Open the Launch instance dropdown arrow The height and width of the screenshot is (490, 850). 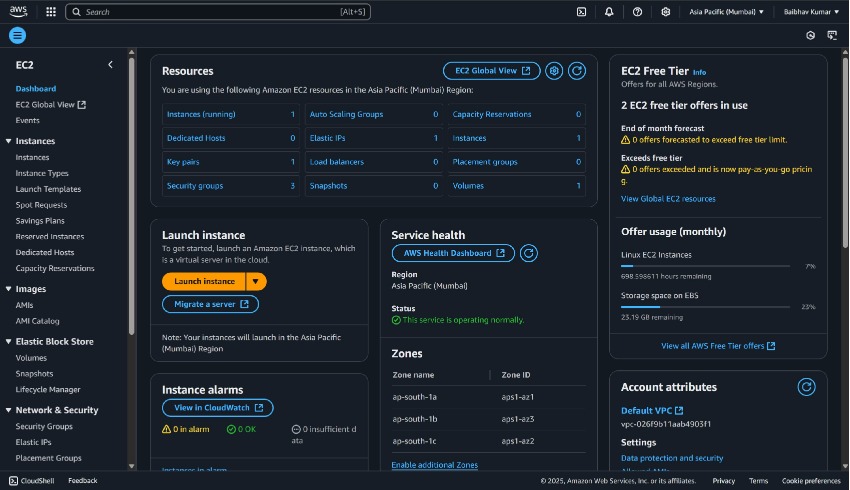tap(256, 281)
